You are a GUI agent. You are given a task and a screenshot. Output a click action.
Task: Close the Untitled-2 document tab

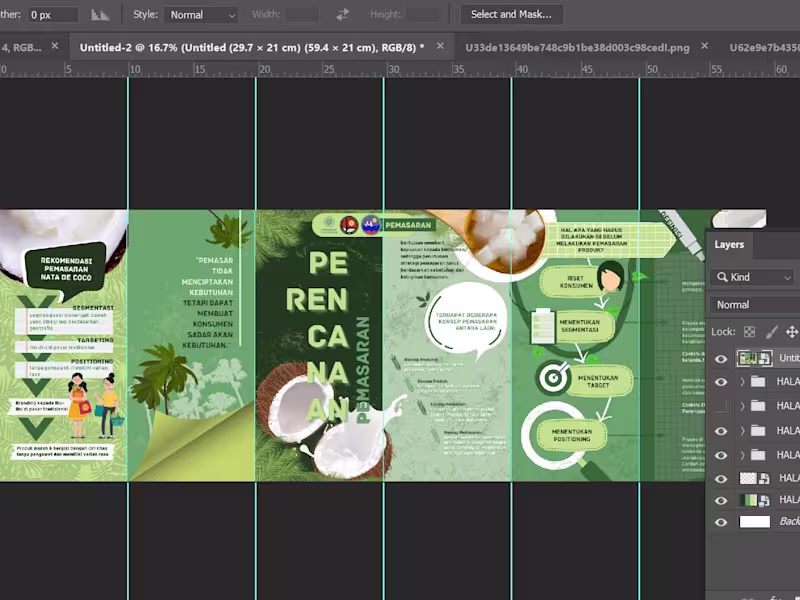(440, 47)
